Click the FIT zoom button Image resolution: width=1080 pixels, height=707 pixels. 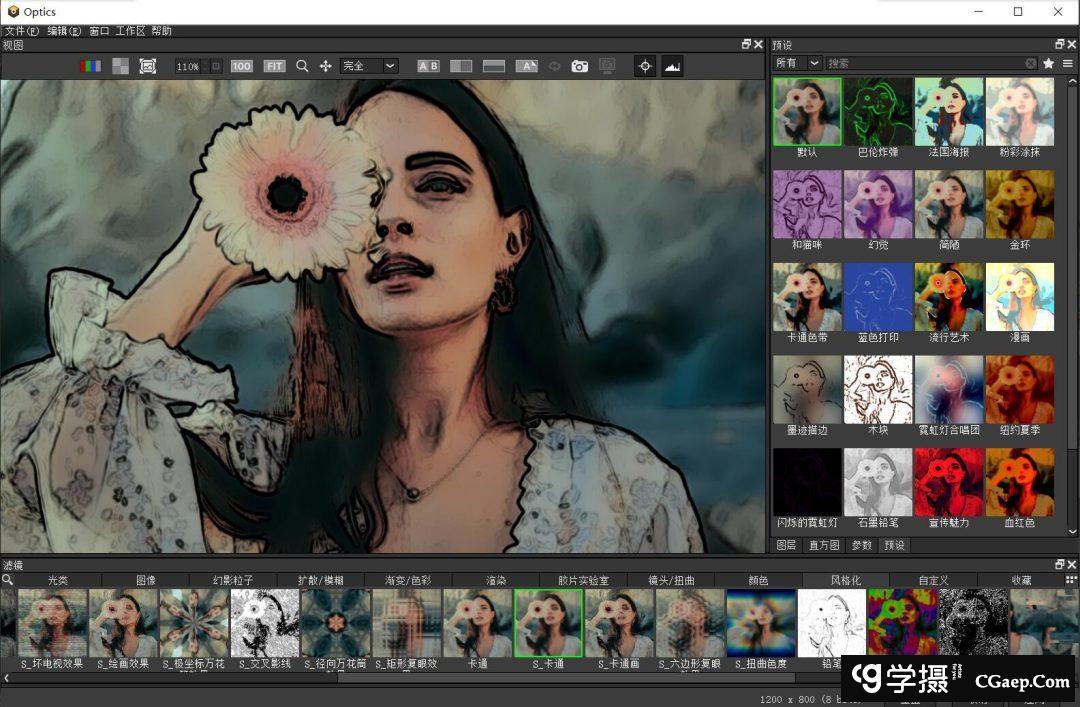click(x=274, y=66)
